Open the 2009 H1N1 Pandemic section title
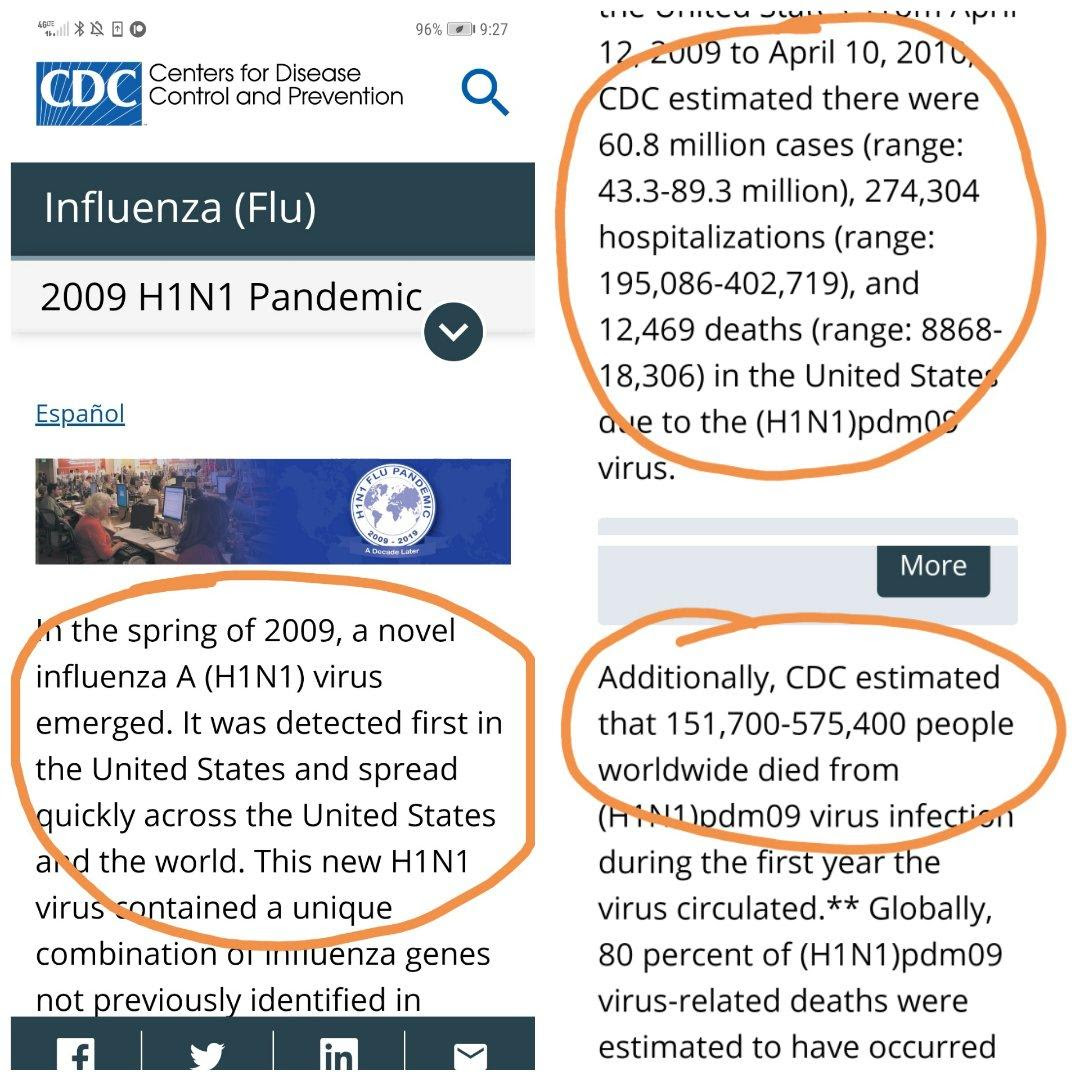1080x1080 pixels. 231,298
